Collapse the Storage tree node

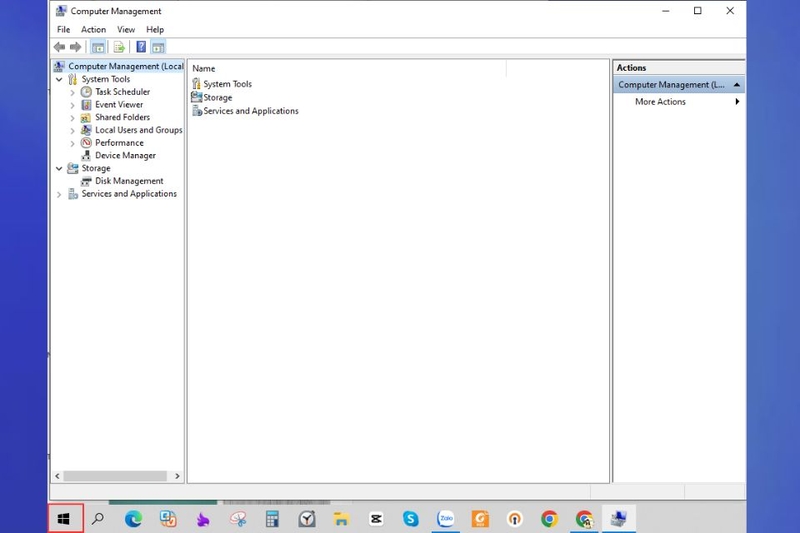[x=59, y=168]
